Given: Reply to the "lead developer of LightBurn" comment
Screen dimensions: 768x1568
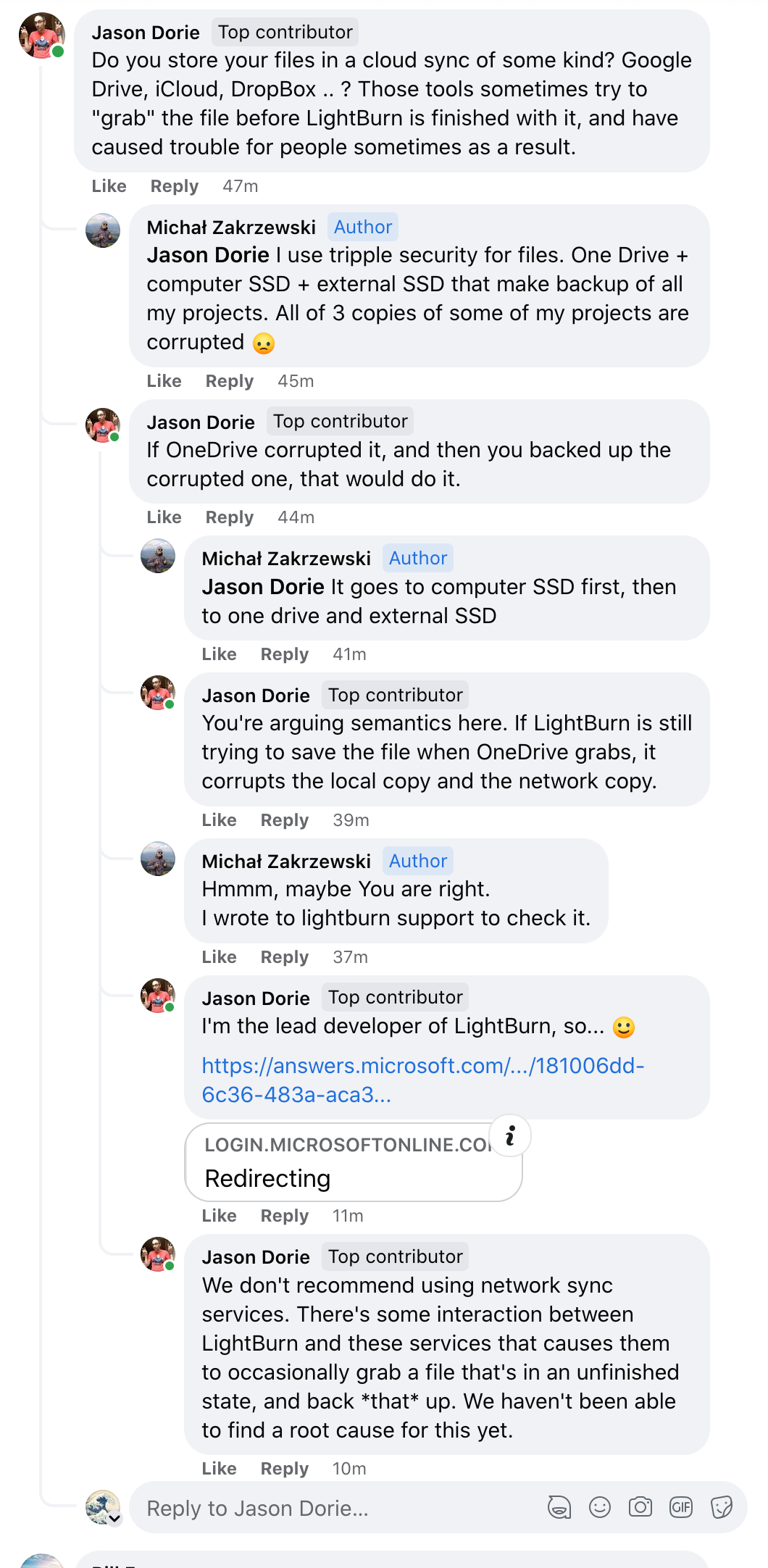Looking at the screenshot, I should (284, 1216).
